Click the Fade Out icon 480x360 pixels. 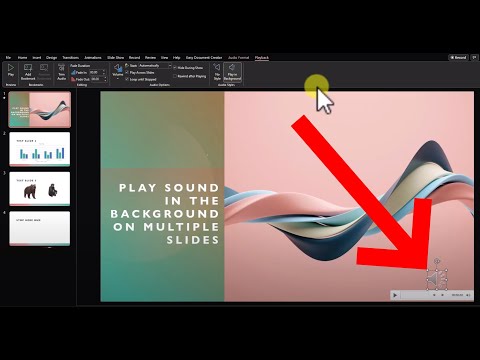(73, 79)
